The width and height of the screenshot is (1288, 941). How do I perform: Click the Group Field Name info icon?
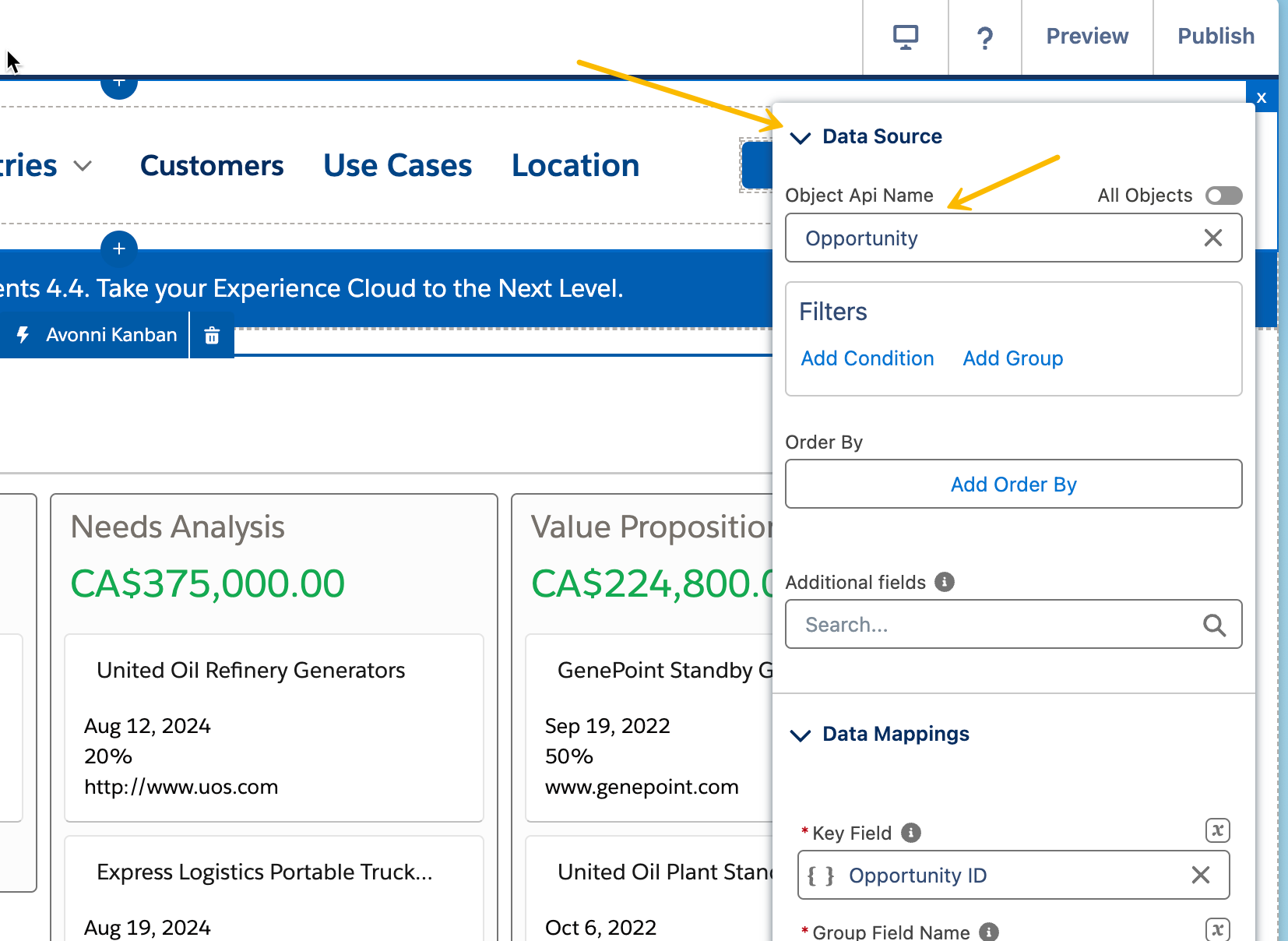coord(988,932)
